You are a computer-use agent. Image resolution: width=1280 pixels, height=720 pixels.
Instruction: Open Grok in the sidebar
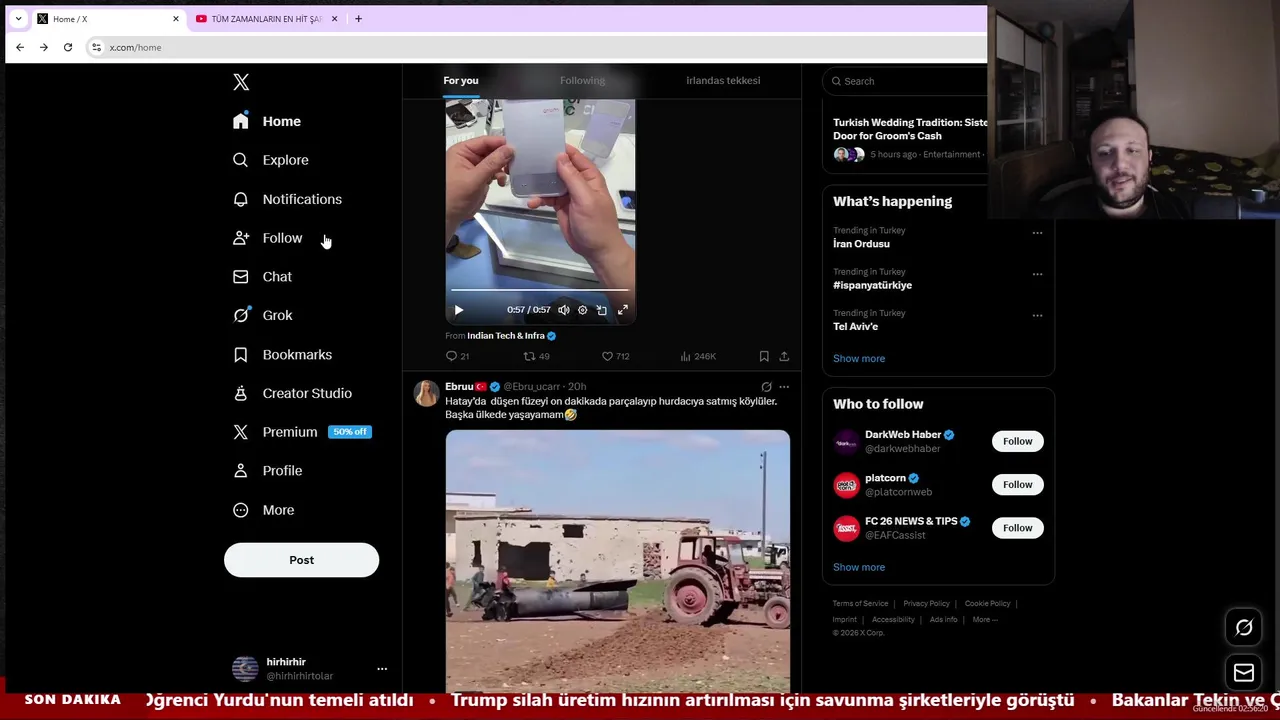[262, 315]
